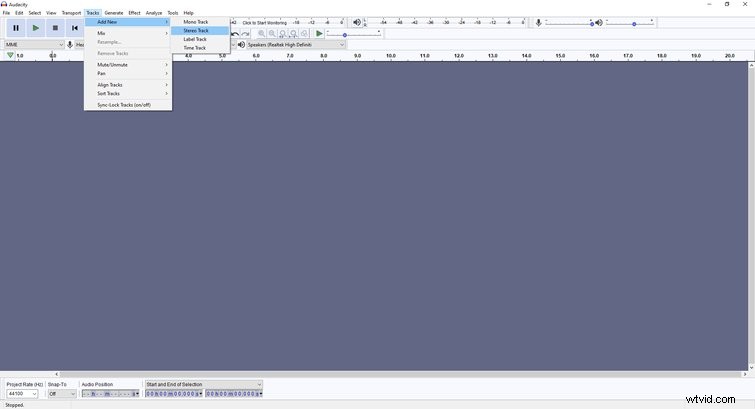Click the Skip to Start button

(75, 28)
